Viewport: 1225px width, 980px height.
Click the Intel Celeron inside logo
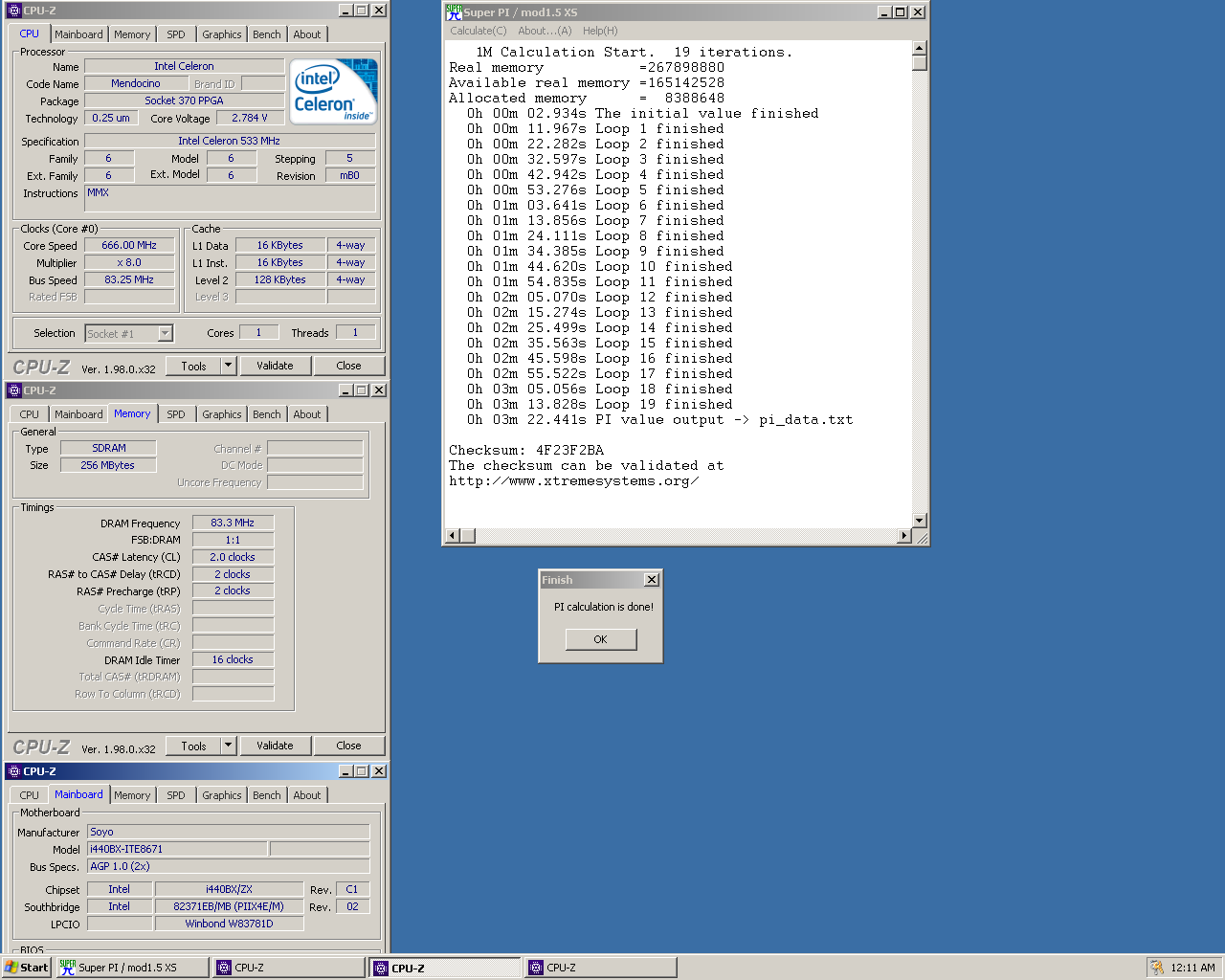click(334, 91)
